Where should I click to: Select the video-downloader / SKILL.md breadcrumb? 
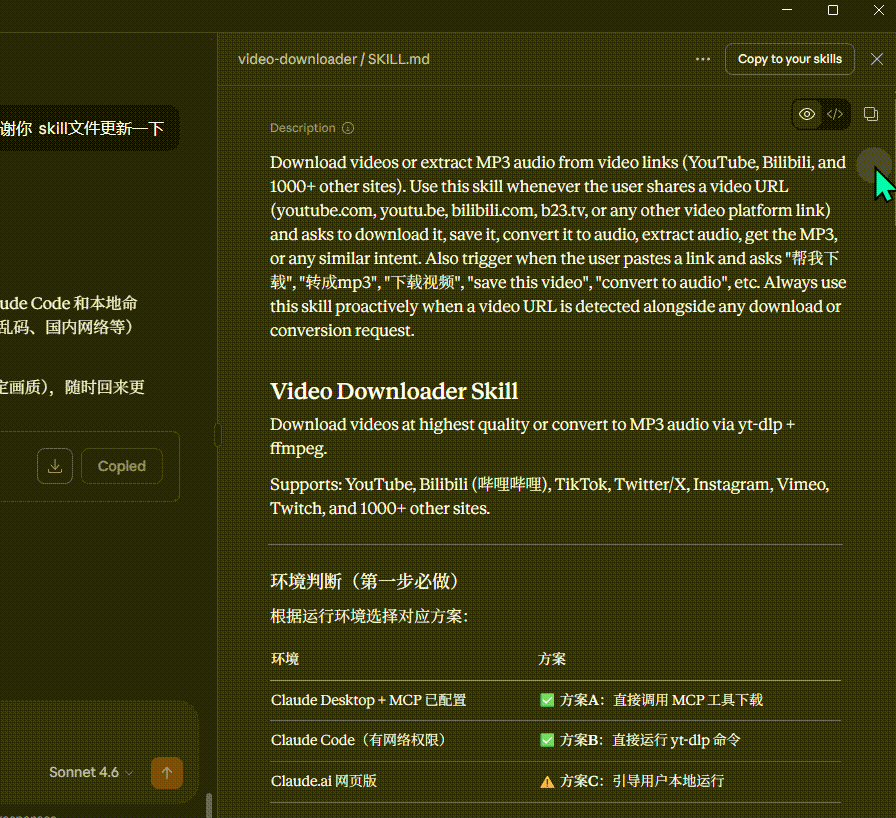pos(333,59)
